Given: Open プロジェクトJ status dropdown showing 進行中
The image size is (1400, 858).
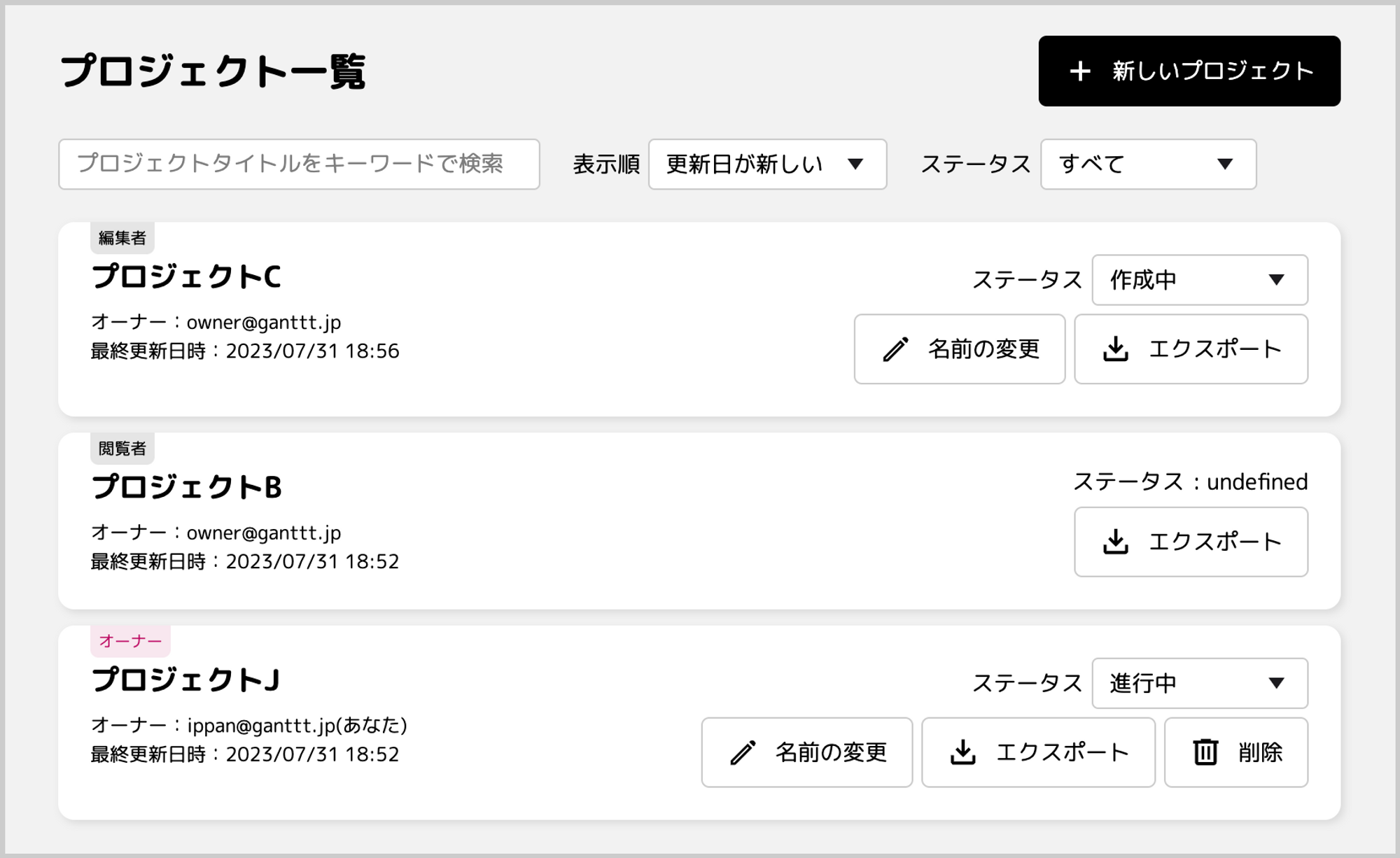Looking at the screenshot, I should point(1200,683).
